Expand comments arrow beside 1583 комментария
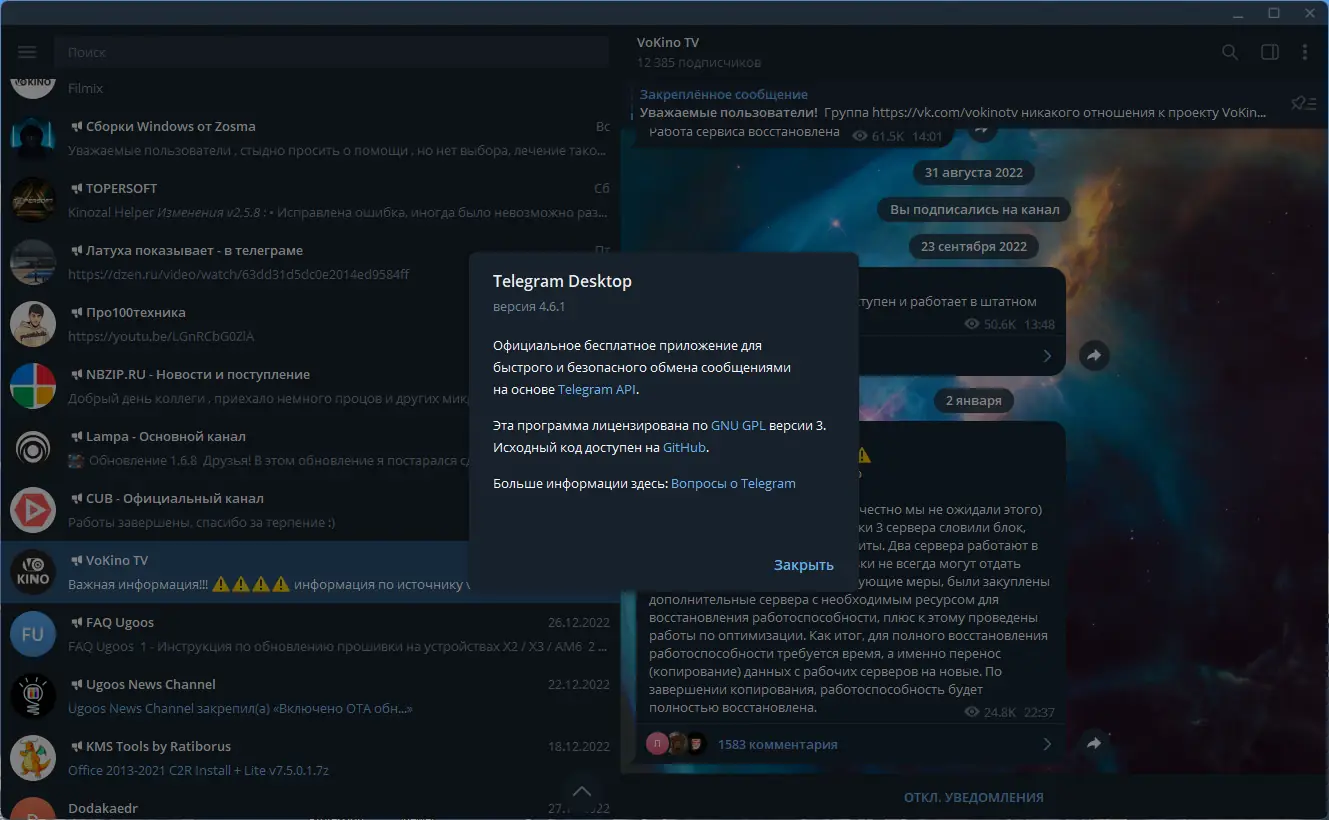This screenshot has width=1329, height=820. [1047, 744]
